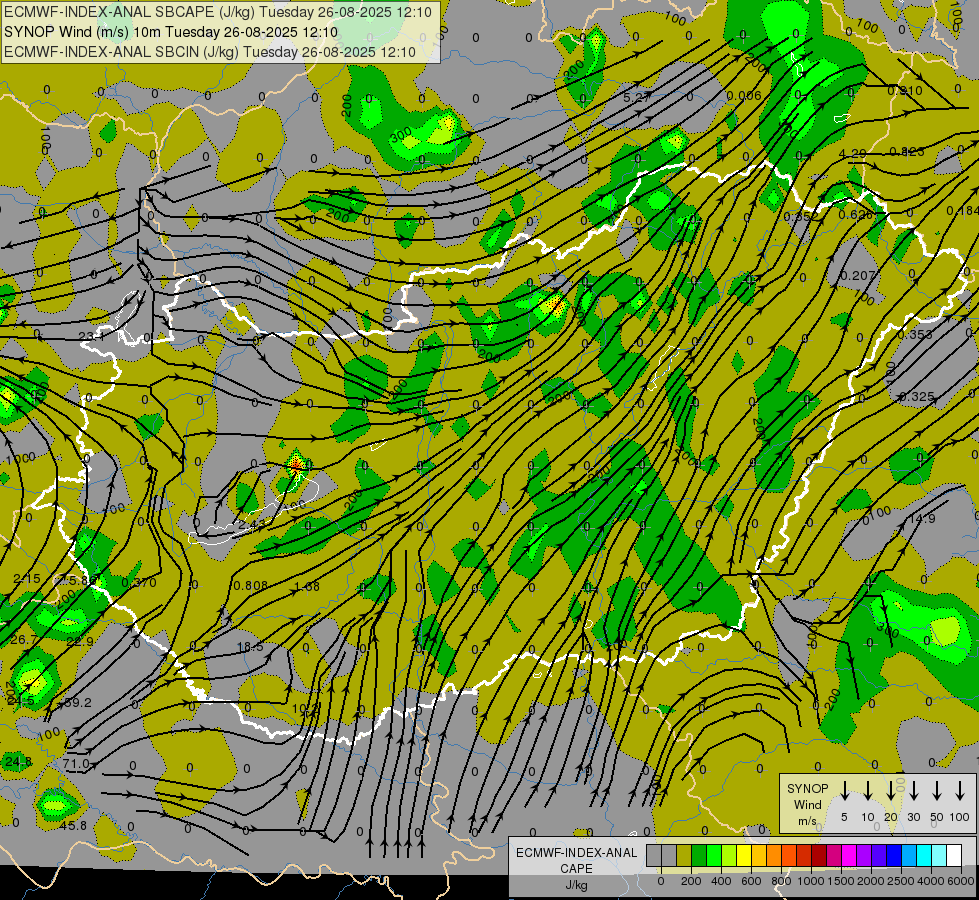Image resolution: width=979 pixels, height=900 pixels.
Task: Click the SYNOP label in the wind legend
Action: (807, 789)
